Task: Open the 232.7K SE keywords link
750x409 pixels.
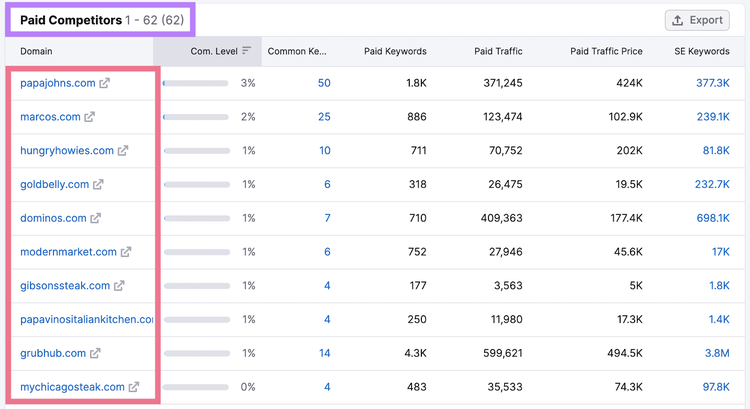Action: pyautogui.click(x=712, y=184)
